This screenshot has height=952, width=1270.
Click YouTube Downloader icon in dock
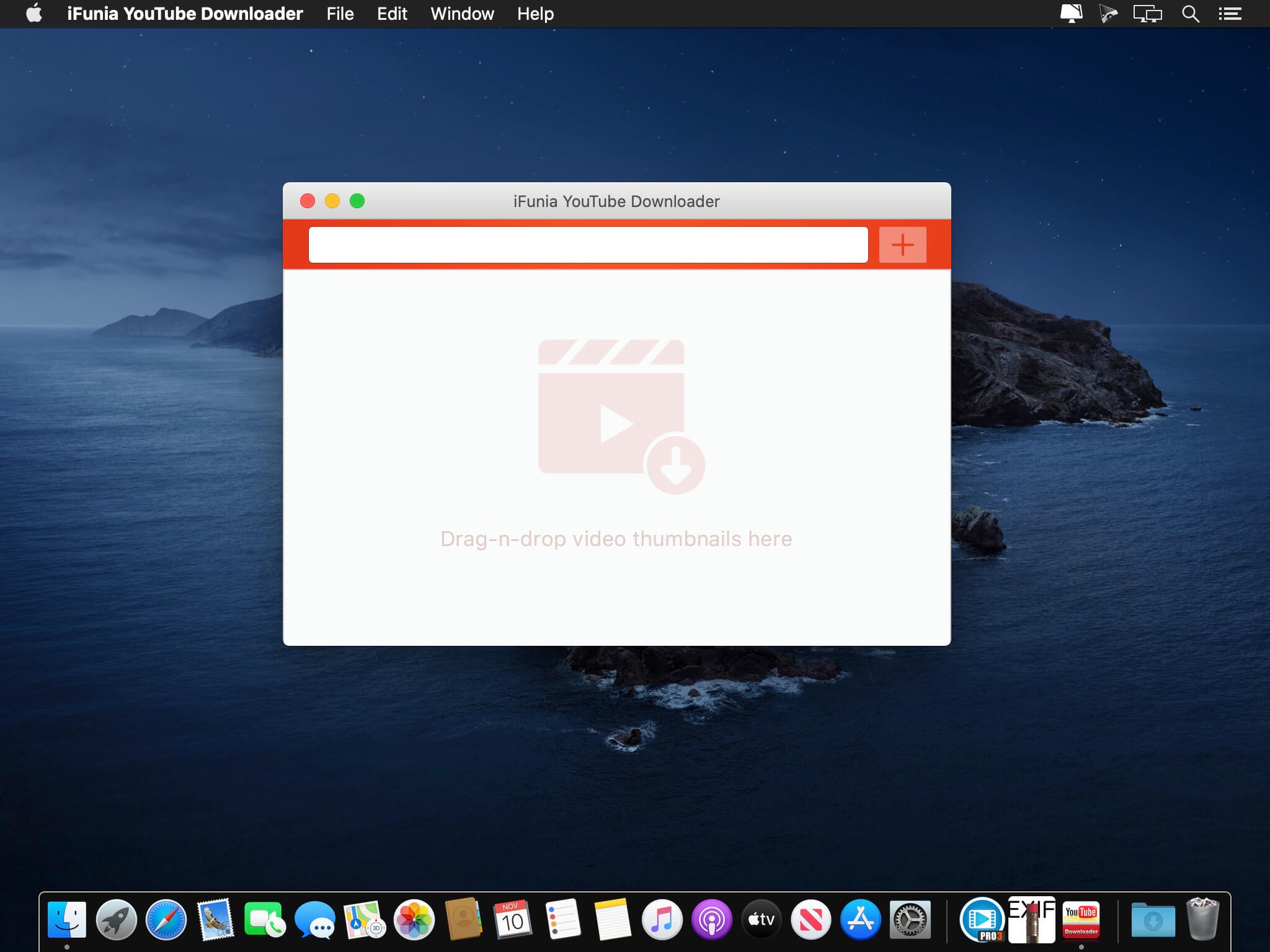click(1081, 920)
